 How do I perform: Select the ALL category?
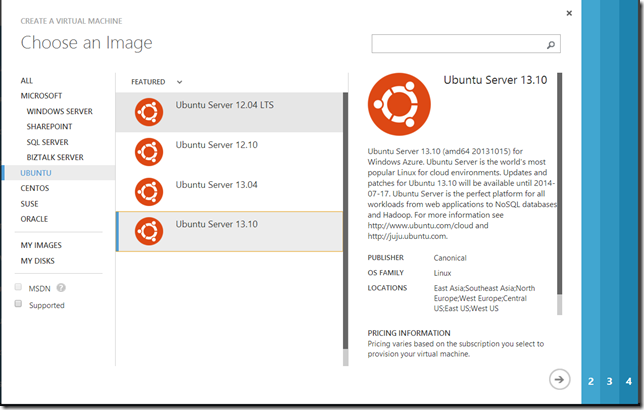click(x=27, y=81)
